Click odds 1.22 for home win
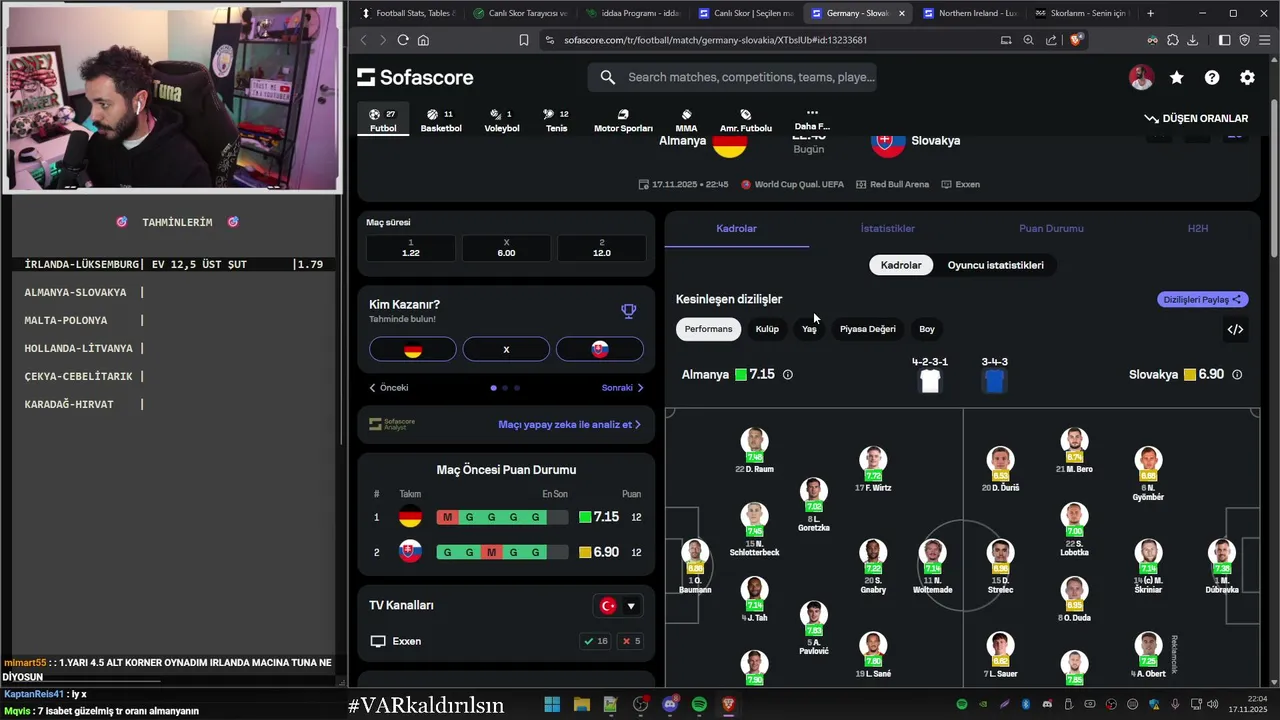This screenshot has height=720, width=1280. (411, 248)
